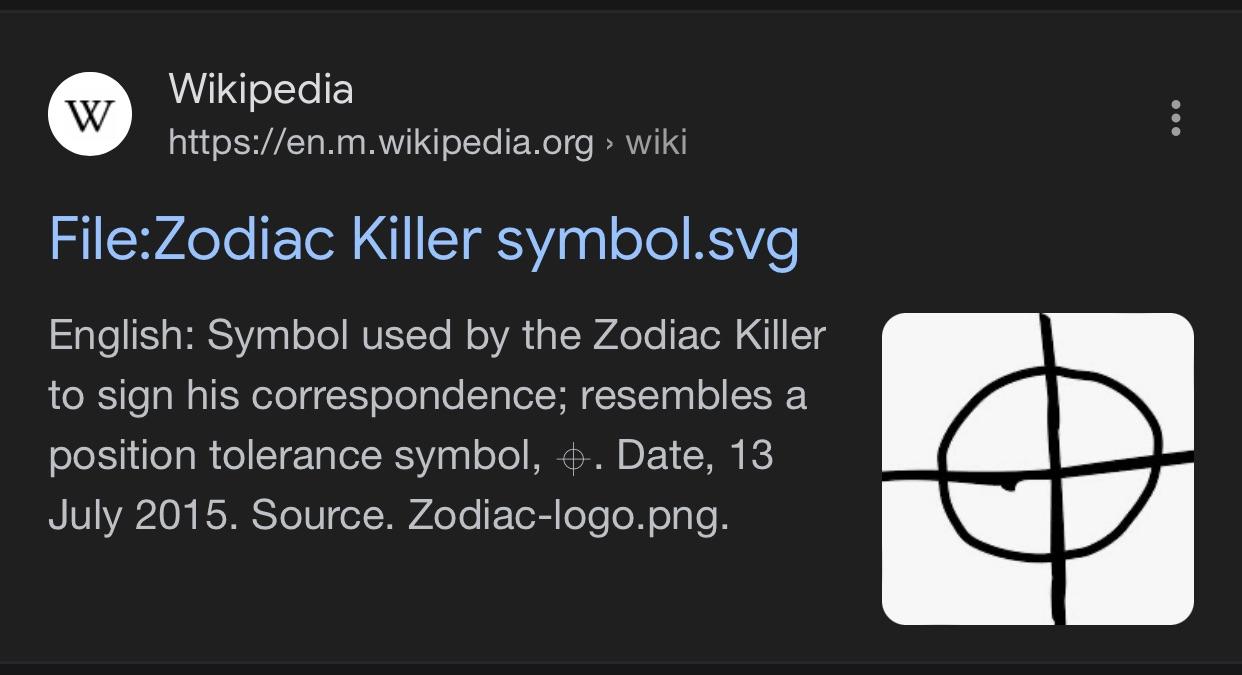Viewport: 1242px width, 675px height.
Task: Click the Wikipedia W favicon
Action: point(90,115)
